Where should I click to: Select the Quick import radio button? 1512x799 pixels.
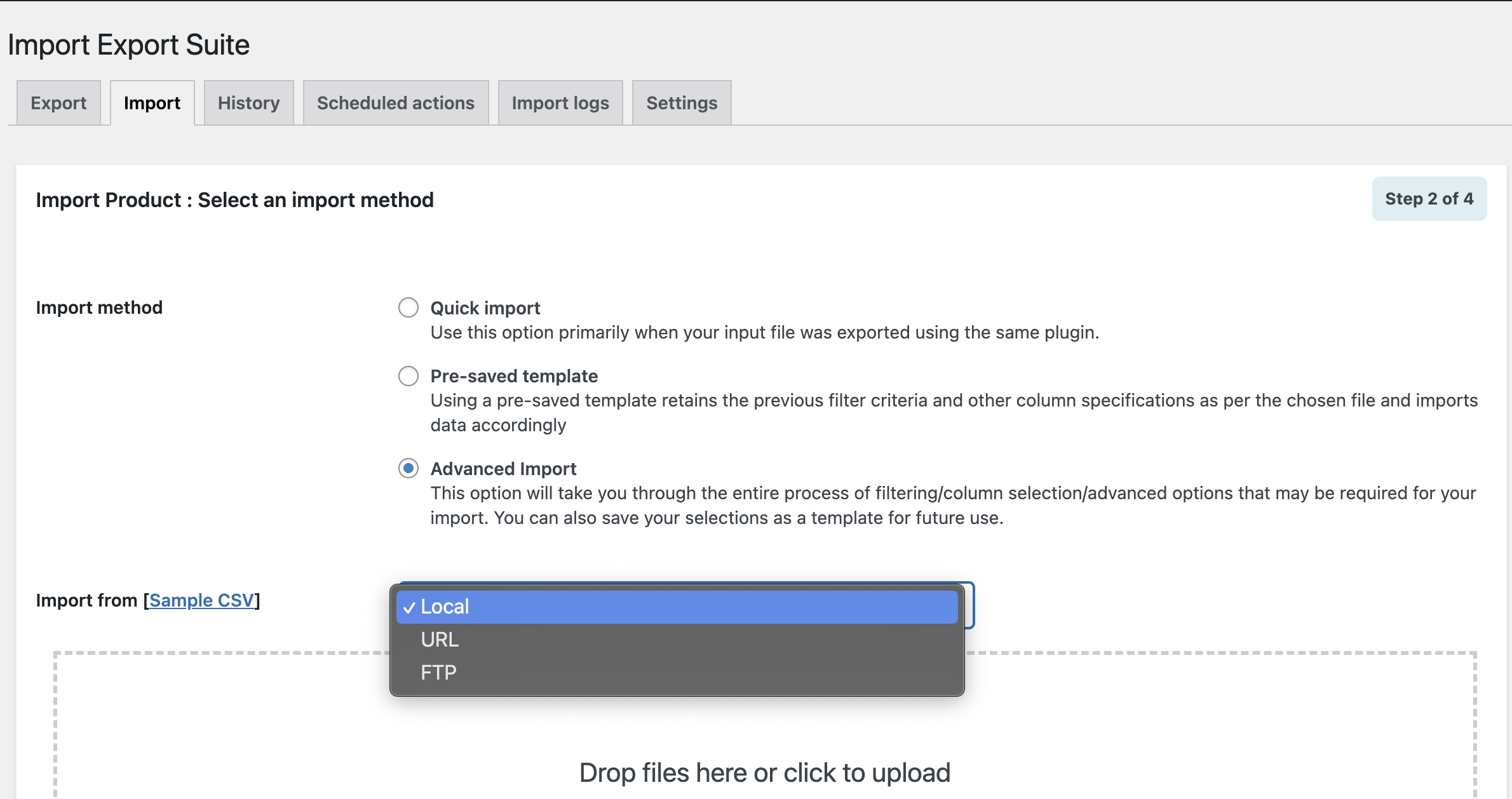click(x=408, y=308)
